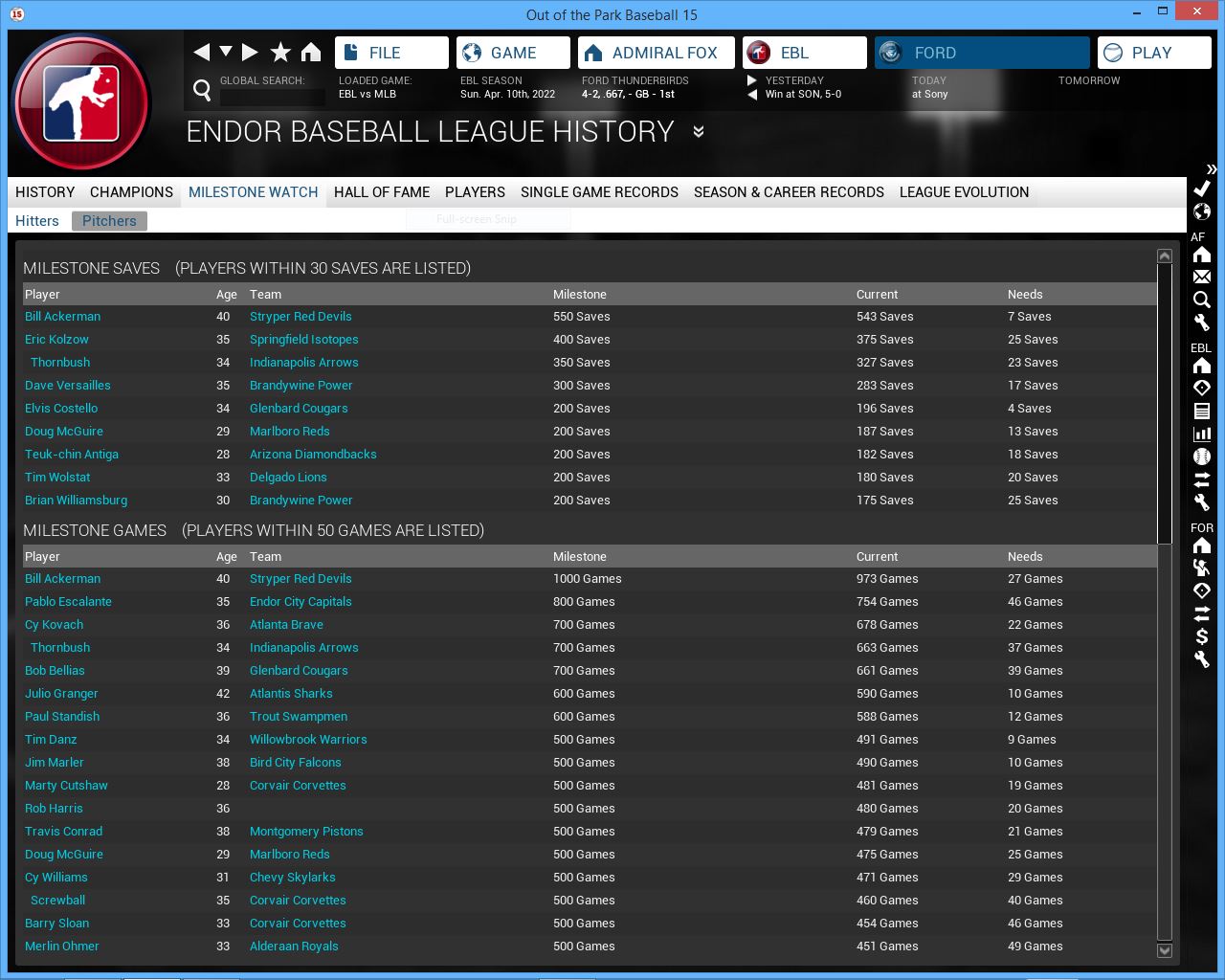Viewport: 1225px width, 980px height.
Task: Open the mail envelope icon in sidebar
Action: pos(1202,278)
